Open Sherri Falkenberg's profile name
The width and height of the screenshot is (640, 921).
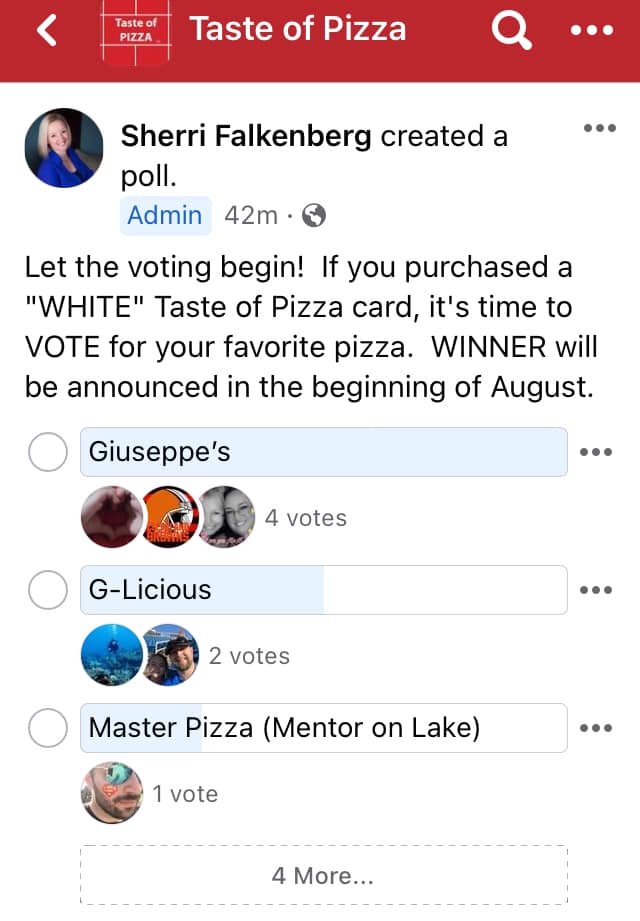click(247, 136)
